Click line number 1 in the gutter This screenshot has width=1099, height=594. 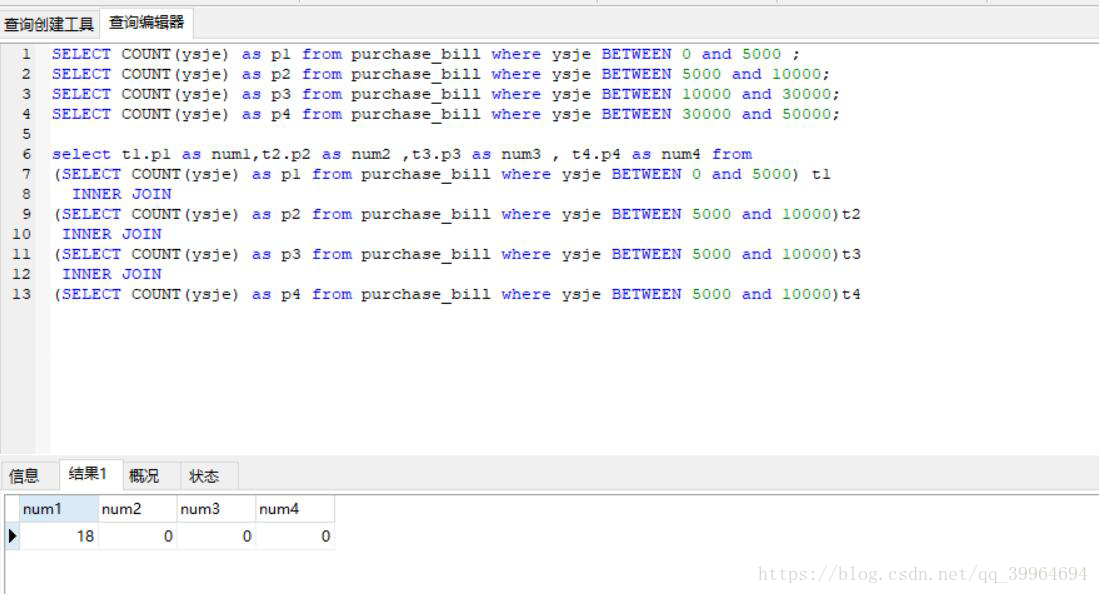click(x=26, y=54)
